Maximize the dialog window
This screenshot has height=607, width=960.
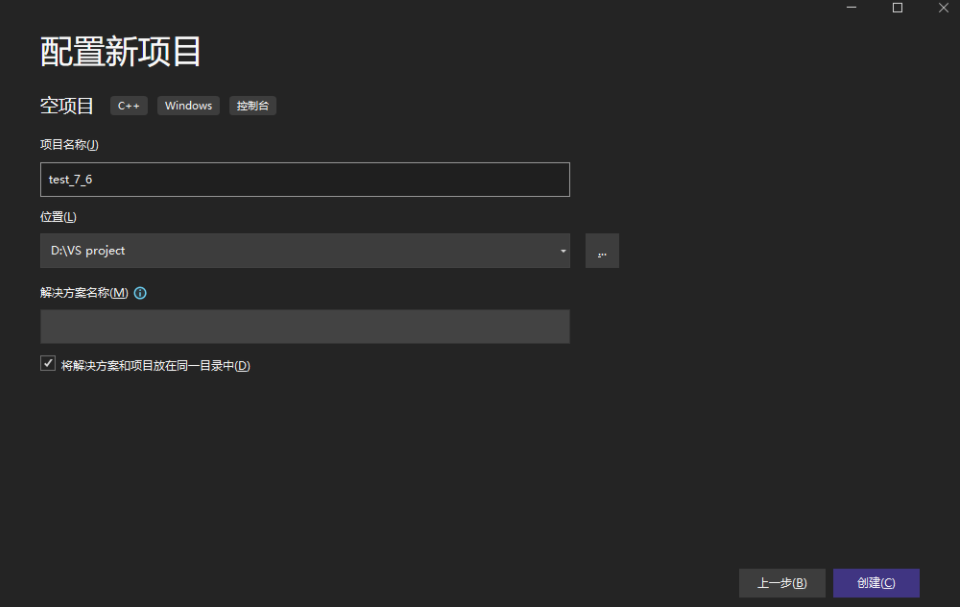898,7
